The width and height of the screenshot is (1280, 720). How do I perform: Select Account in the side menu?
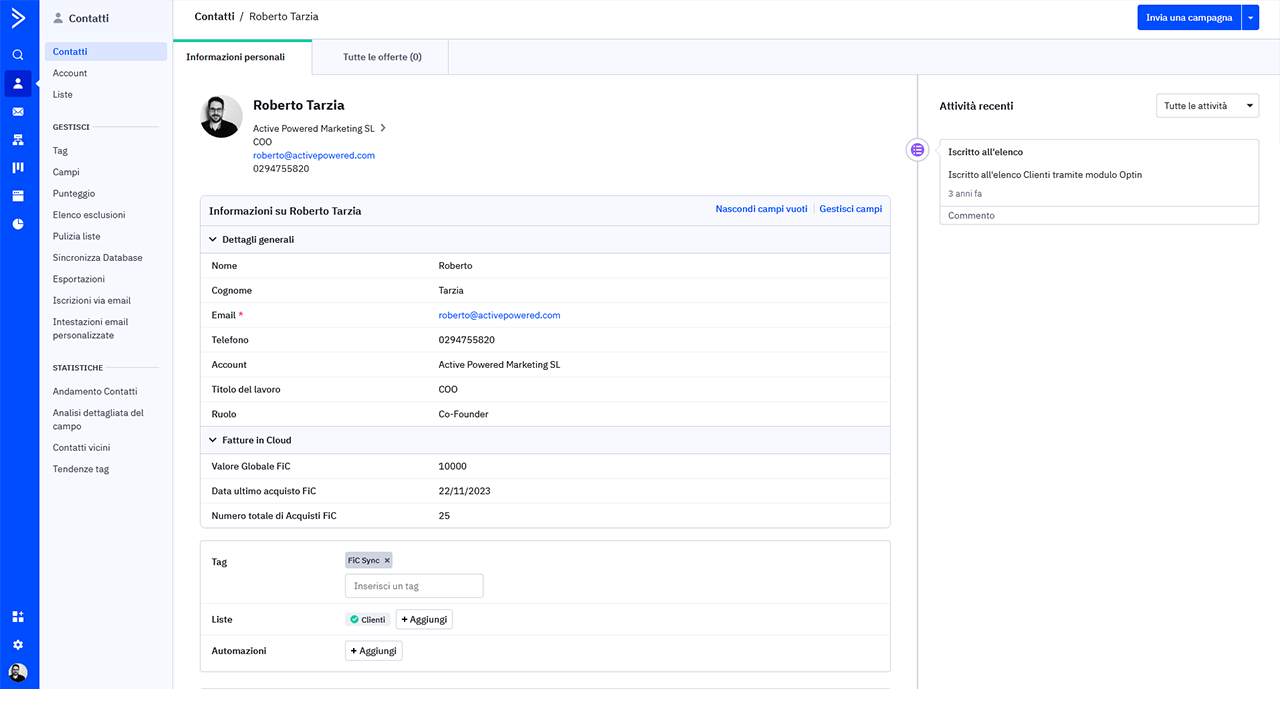pos(70,73)
